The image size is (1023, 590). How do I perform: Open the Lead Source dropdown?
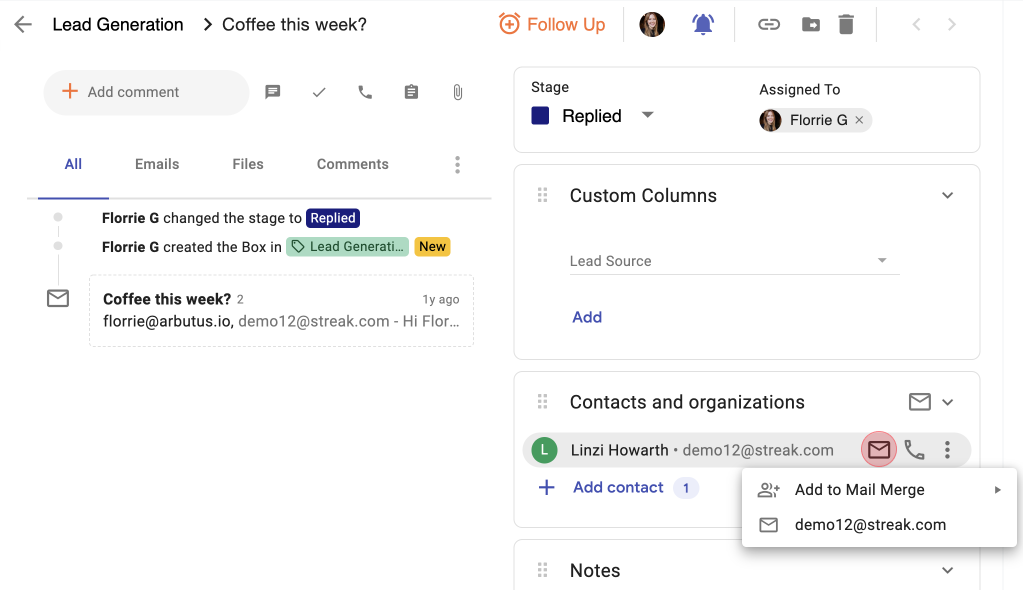[735, 261]
